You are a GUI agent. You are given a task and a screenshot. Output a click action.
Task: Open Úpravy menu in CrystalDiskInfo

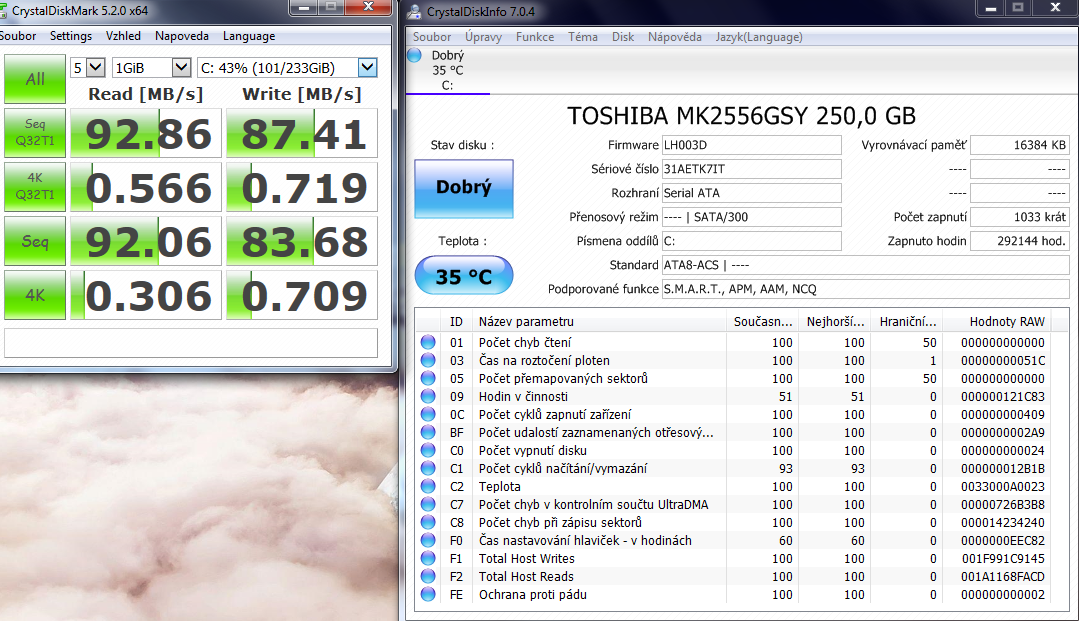pos(483,37)
